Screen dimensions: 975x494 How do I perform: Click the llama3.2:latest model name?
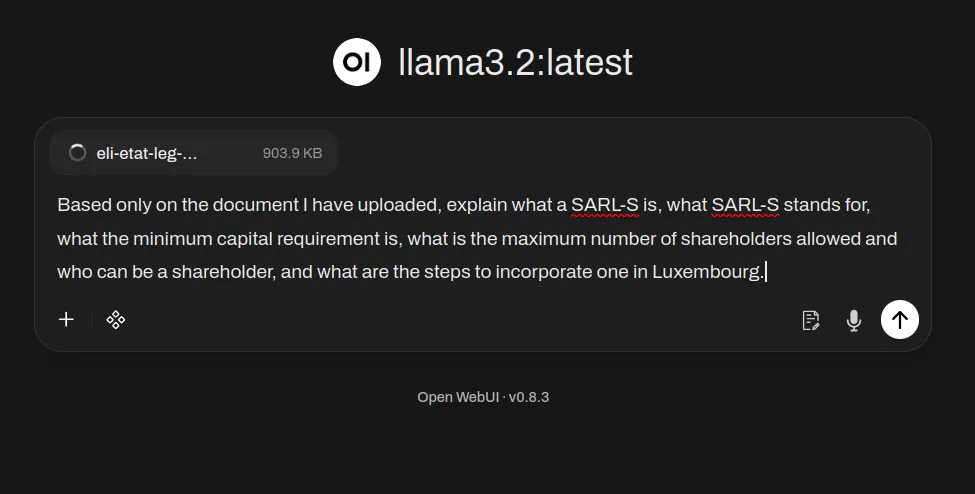pyautogui.click(x=515, y=62)
